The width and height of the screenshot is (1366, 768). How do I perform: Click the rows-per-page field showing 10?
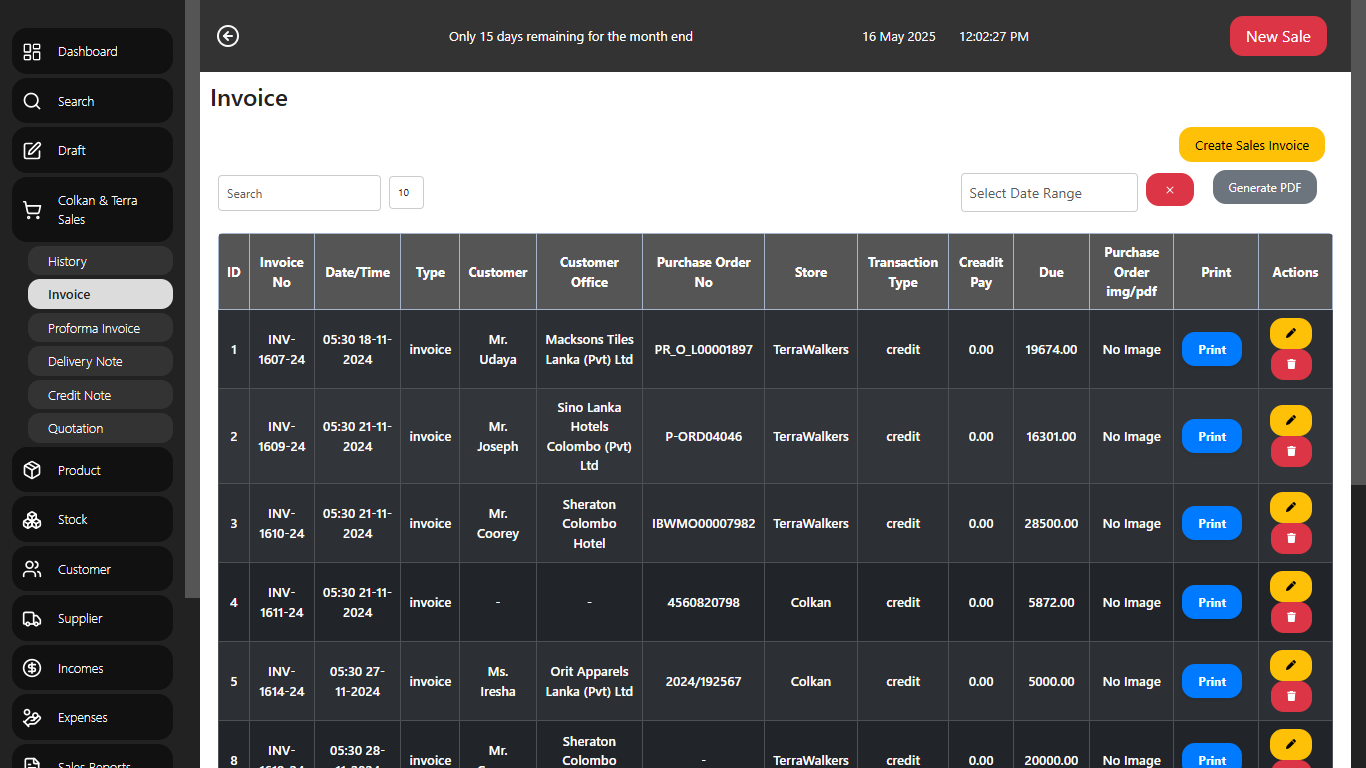(406, 193)
